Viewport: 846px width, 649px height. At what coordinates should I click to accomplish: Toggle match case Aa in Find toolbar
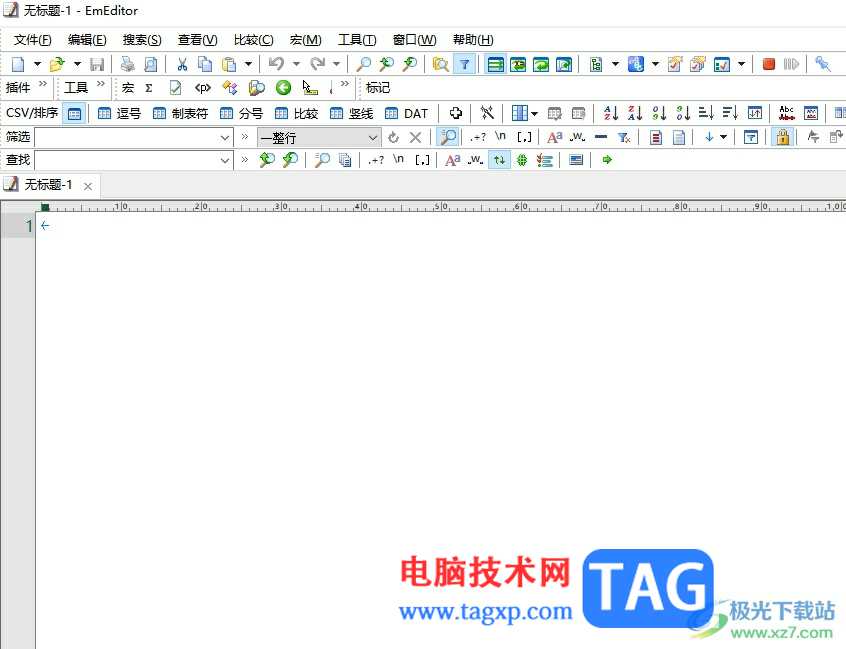click(x=453, y=160)
